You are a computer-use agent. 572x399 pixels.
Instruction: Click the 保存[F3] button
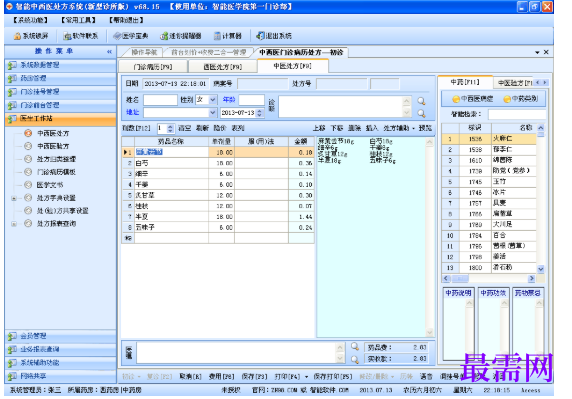[254, 377]
